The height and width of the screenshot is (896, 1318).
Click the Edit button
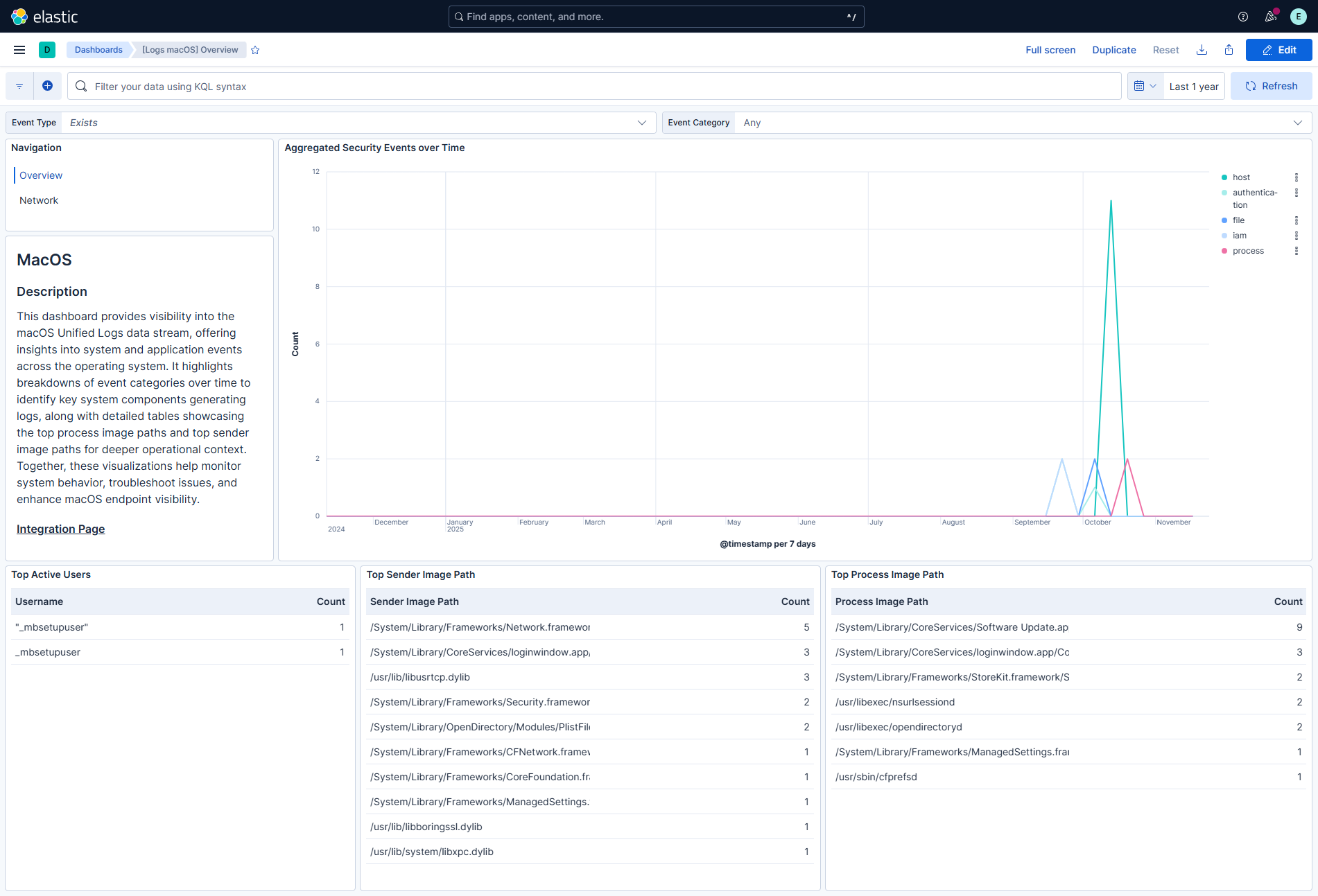[1278, 49]
